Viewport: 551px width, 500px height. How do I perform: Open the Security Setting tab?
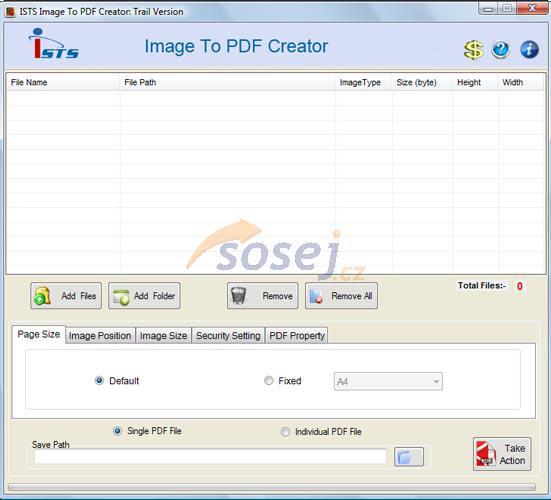point(228,336)
